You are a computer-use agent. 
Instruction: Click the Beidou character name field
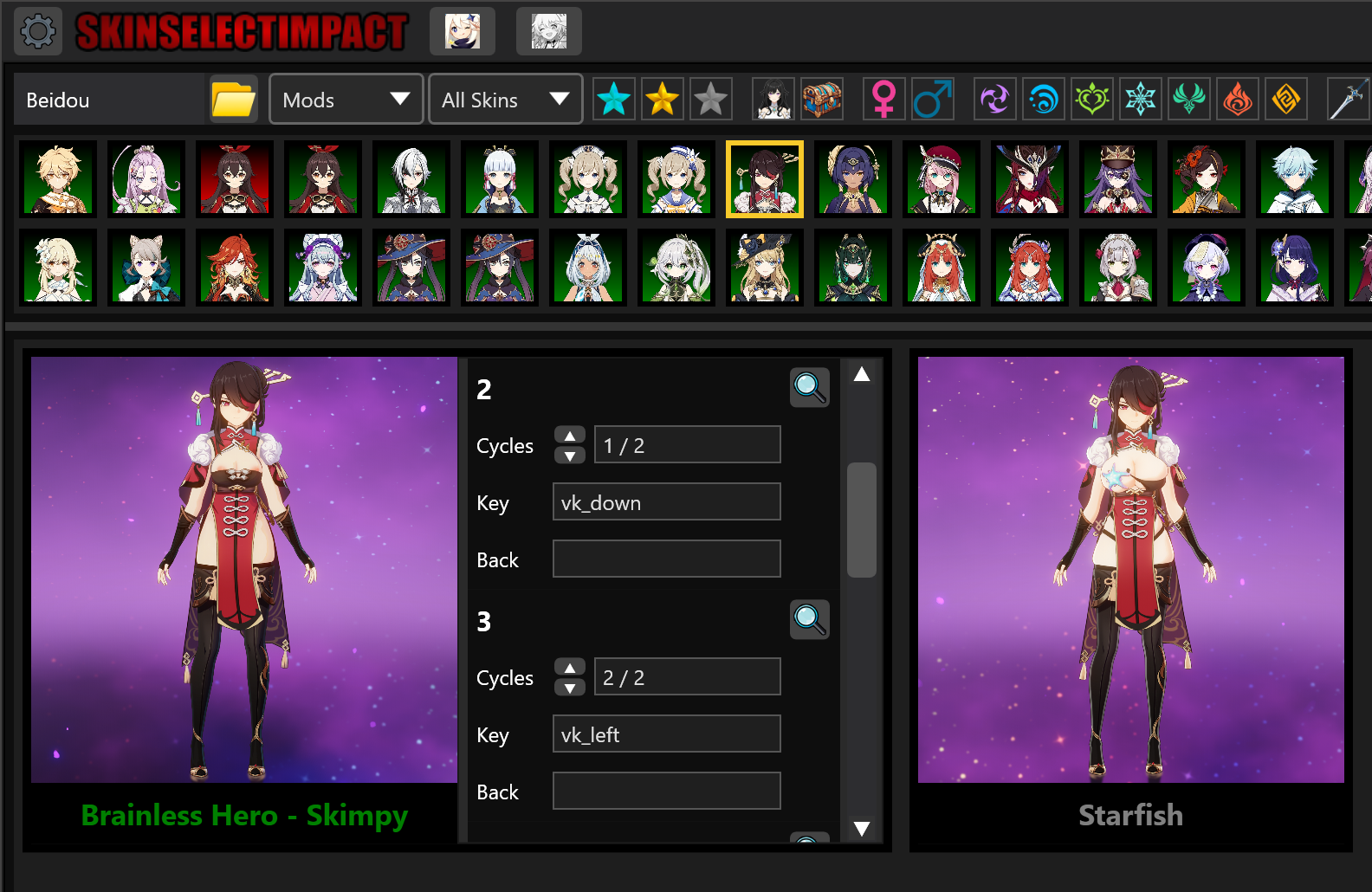pos(110,99)
